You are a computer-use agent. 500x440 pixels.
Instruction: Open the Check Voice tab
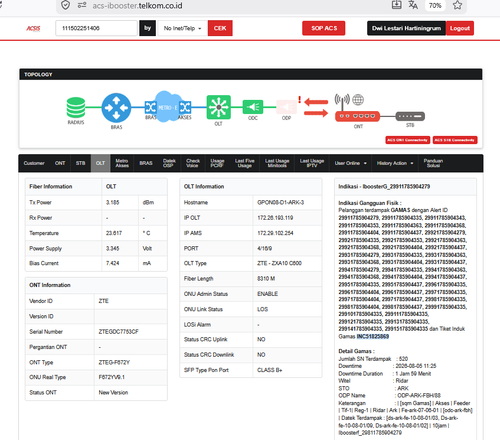pos(193,163)
